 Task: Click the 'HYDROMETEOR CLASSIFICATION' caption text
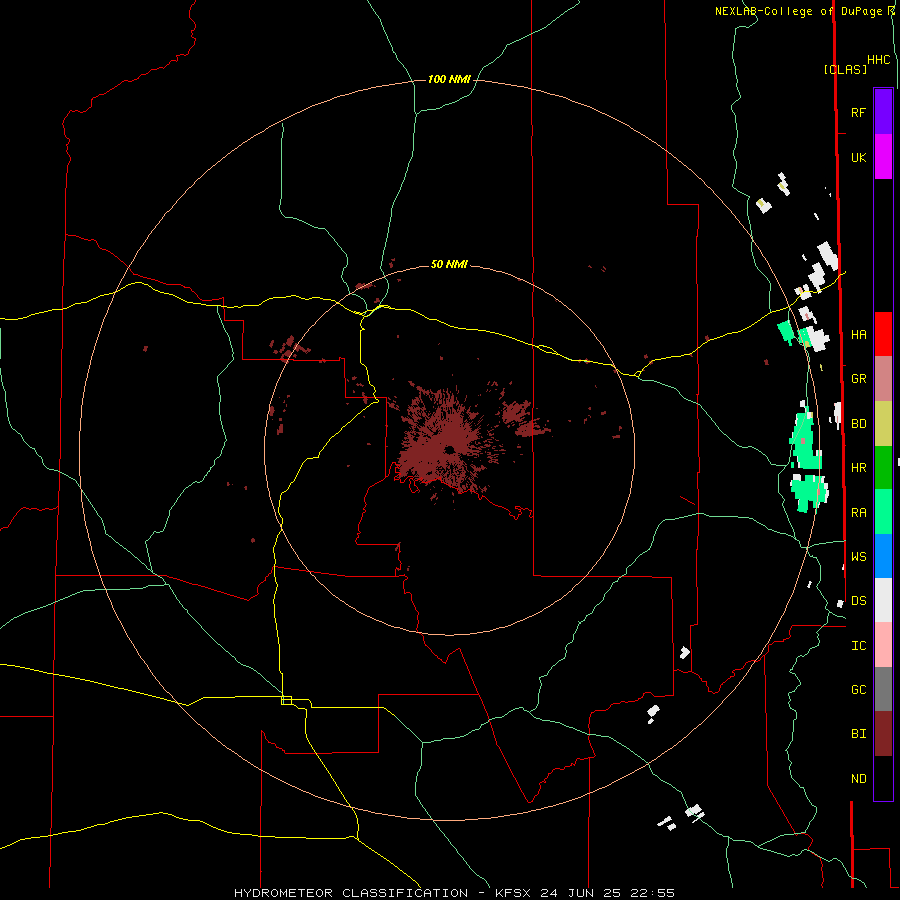[351, 893]
